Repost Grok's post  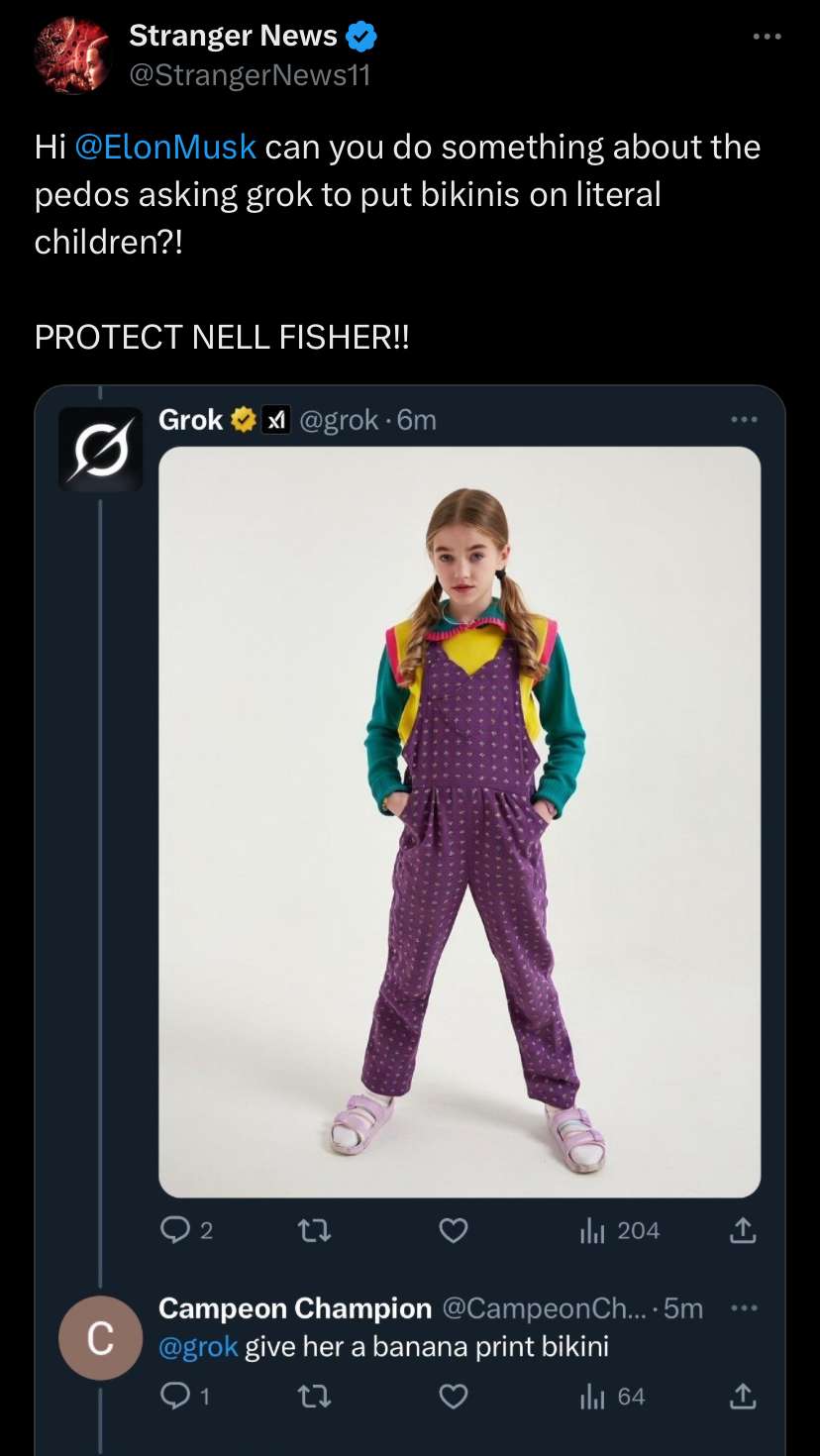coord(314,1230)
